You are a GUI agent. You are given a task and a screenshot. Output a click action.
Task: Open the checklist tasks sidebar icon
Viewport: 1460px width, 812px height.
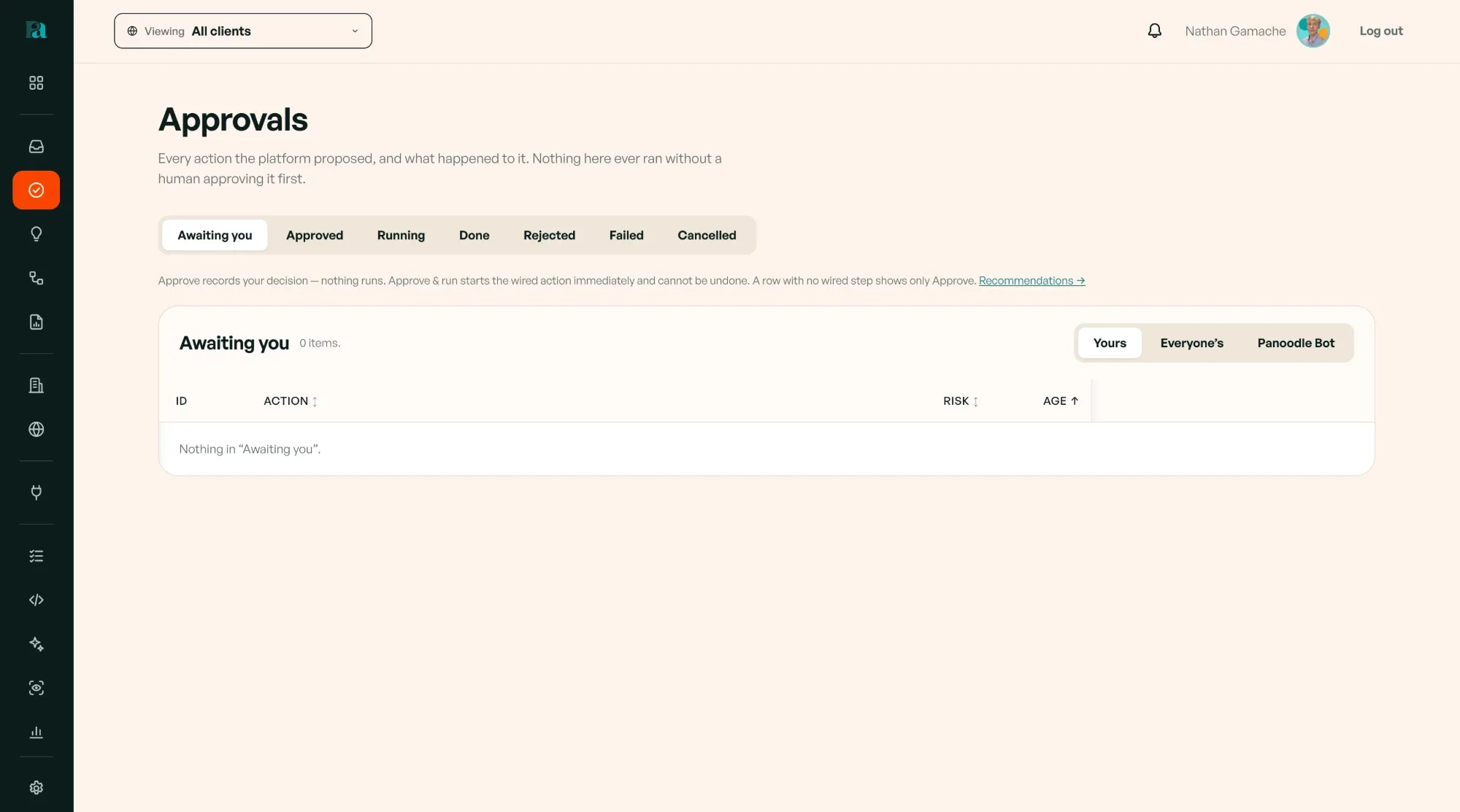pyautogui.click(x=36, y=556)
